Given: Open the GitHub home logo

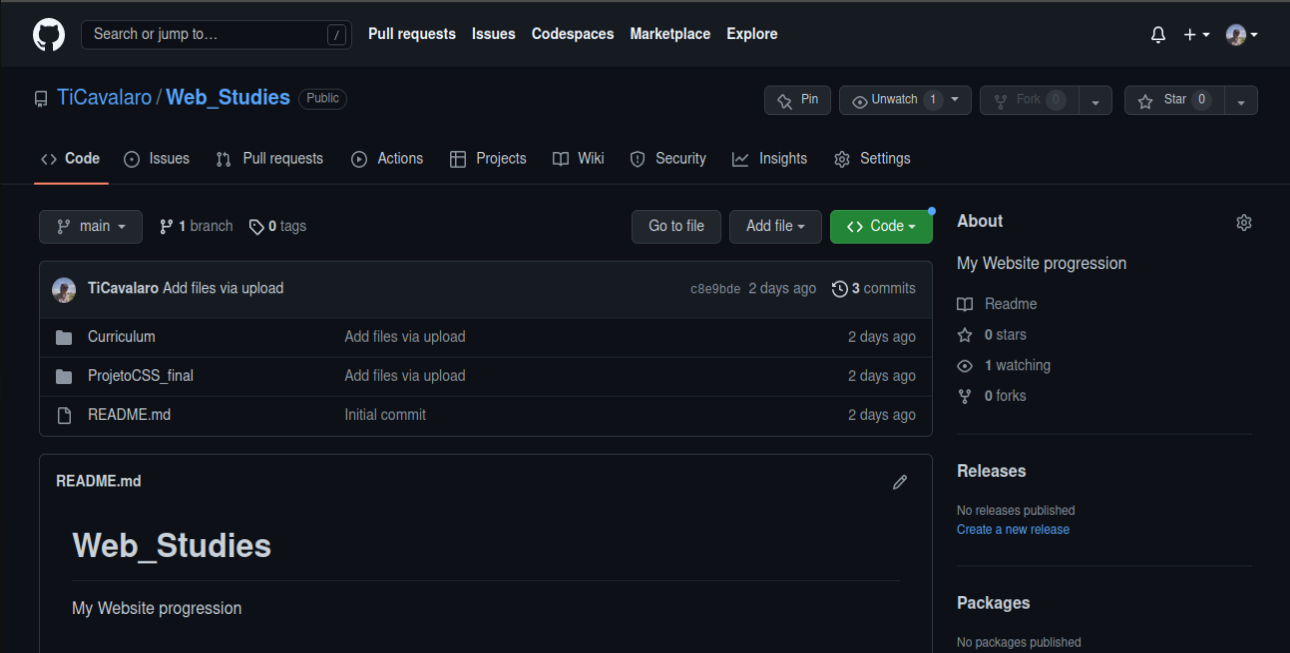Looking at the screenshot, I should click(49, 34).
